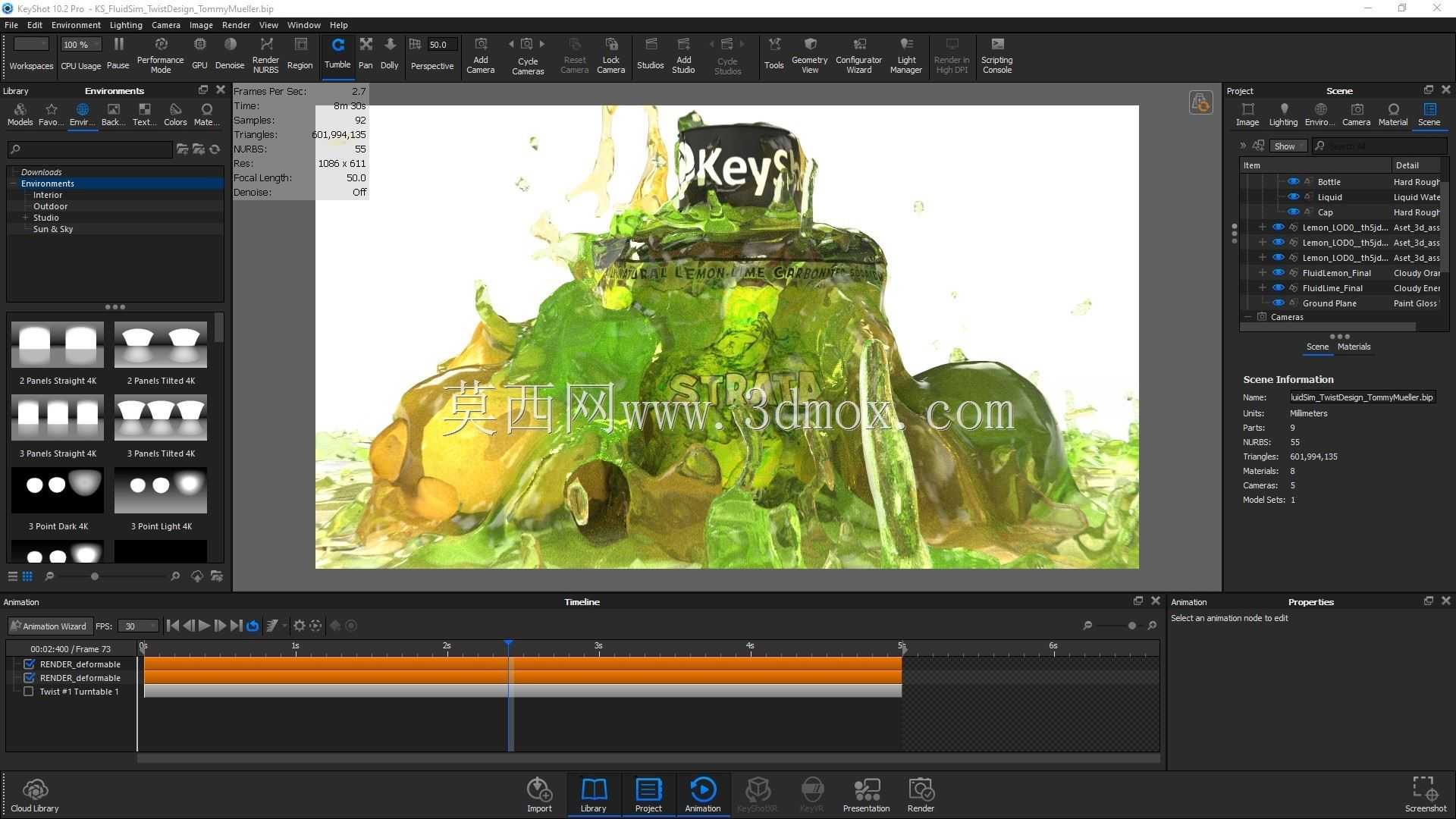Select the Pan camera tool
This screenshot has width=1456, height=819.
pyautogui.click(x=366, y=54)
